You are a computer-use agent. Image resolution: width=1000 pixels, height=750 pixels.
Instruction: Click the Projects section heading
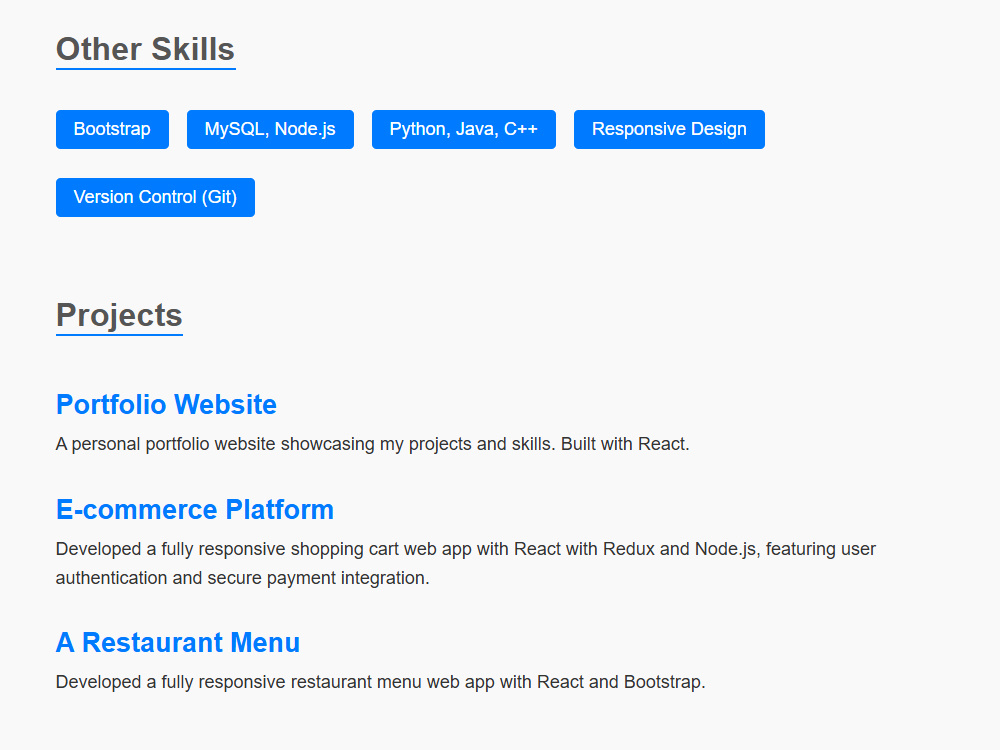coord(119,315)
